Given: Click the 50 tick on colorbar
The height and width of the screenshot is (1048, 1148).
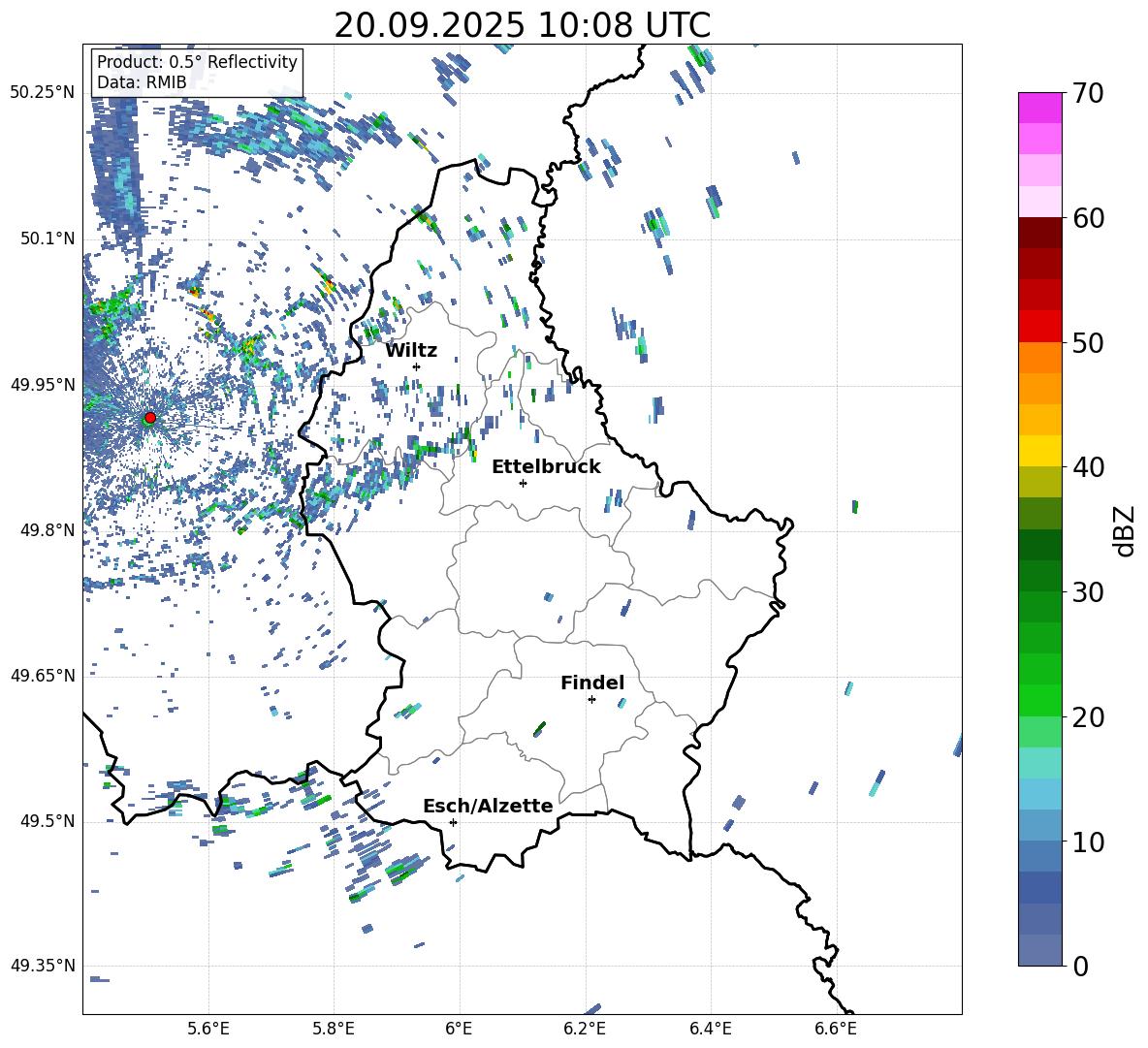Looking at the screenshot, I should tap(1088, 343).
